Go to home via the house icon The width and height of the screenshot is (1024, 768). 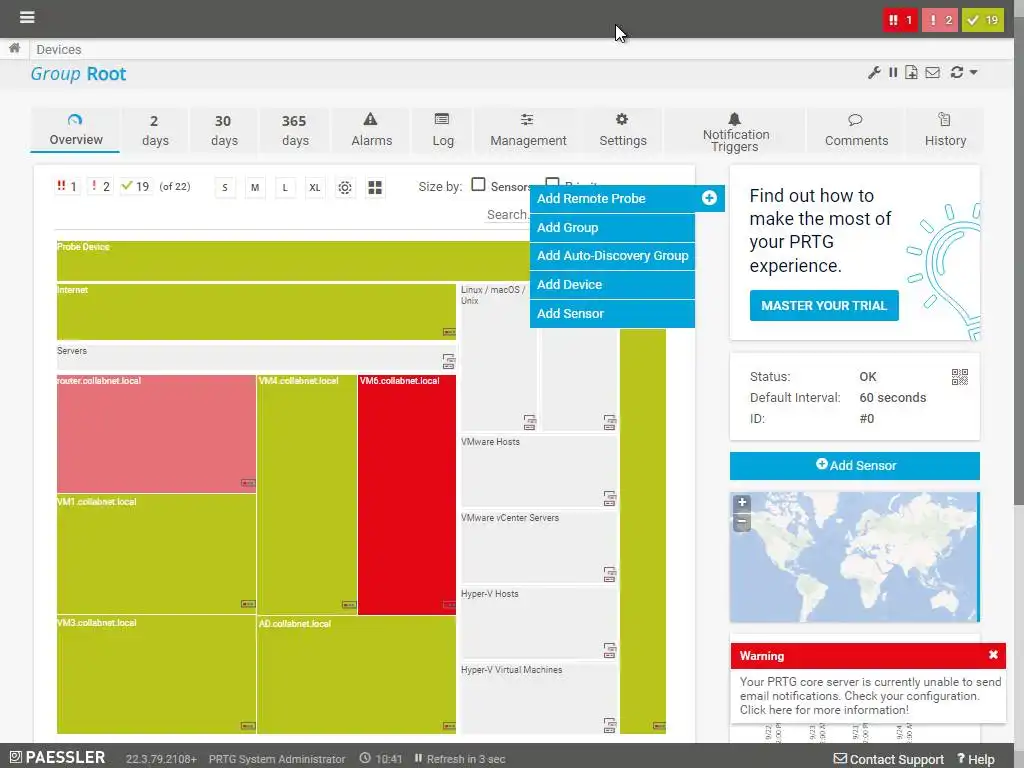14,48
